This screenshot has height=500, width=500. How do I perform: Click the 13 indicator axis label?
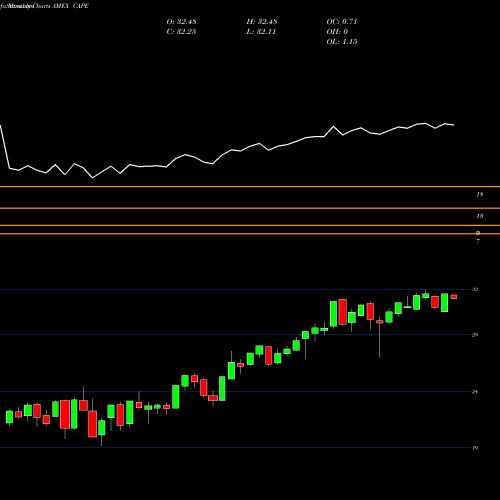[x=480, y=216]
